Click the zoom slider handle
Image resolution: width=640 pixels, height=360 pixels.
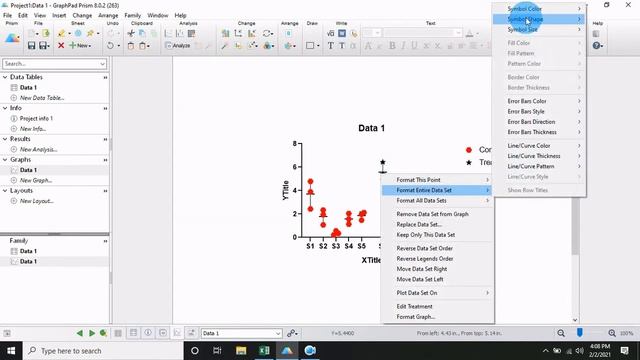[x=580, y=333]
